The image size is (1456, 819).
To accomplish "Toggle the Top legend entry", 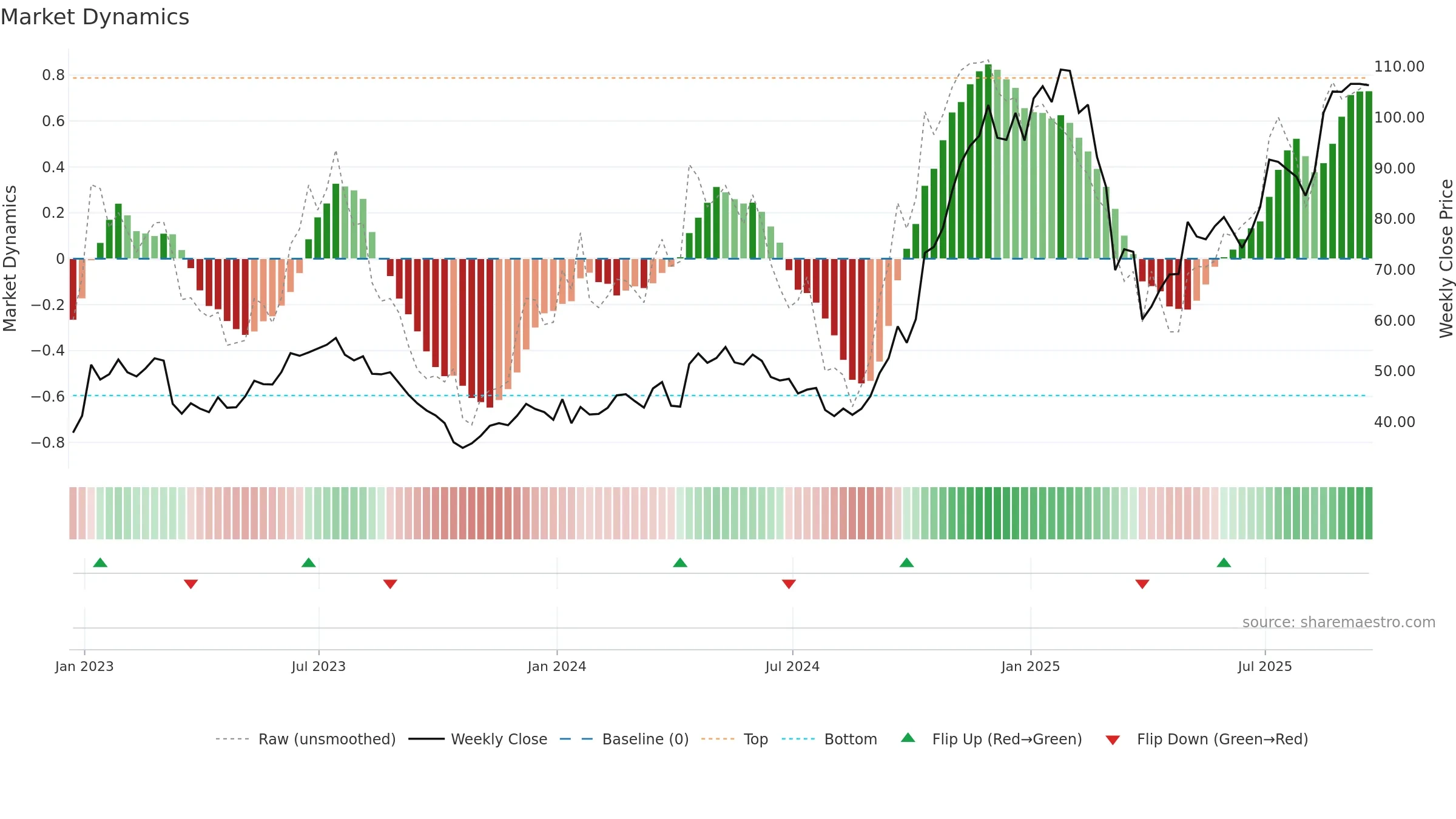I will tap(735, 739).
